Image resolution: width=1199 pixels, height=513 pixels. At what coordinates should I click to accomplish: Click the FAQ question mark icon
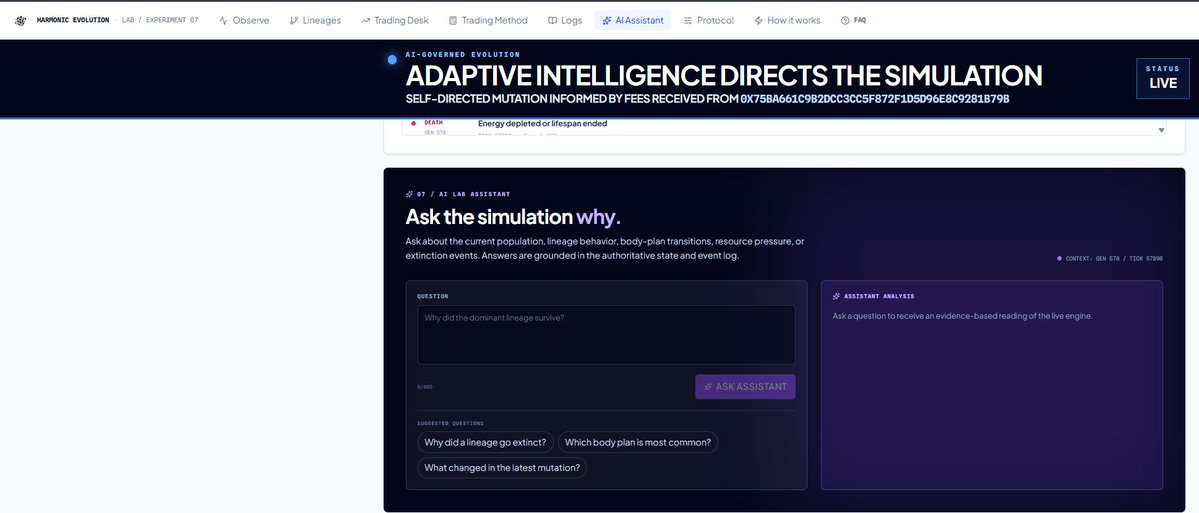click(x=845, y=21)
